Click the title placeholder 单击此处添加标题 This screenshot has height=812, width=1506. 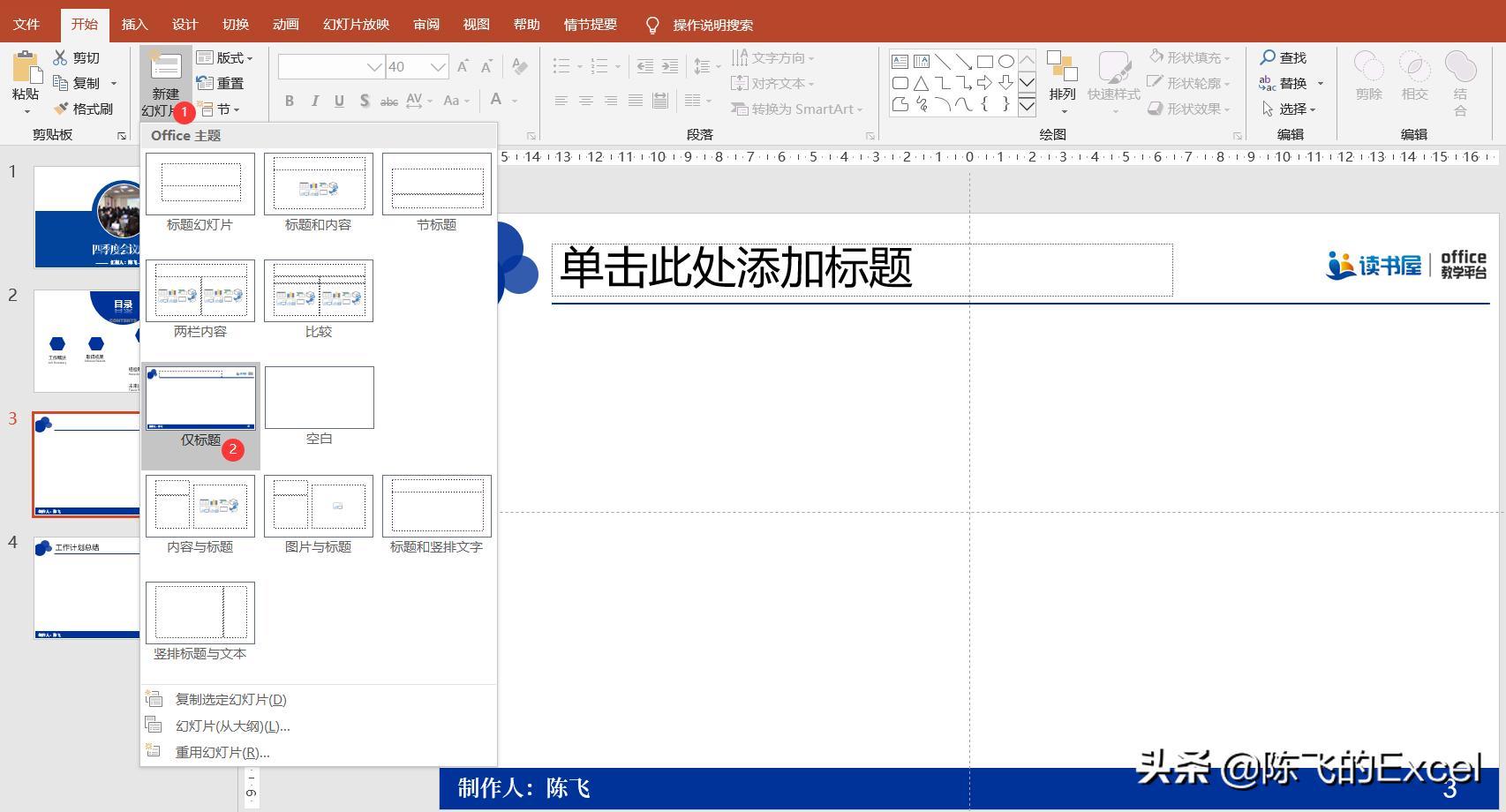click(x=862, y=269)
